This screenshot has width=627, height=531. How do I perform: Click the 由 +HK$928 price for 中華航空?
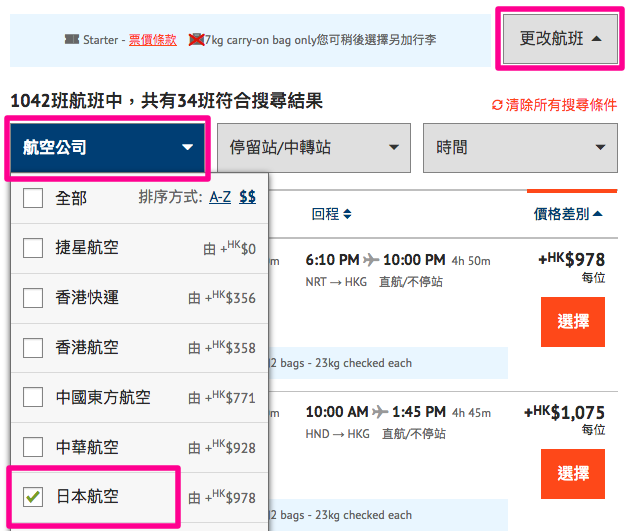tap(222, 447)
